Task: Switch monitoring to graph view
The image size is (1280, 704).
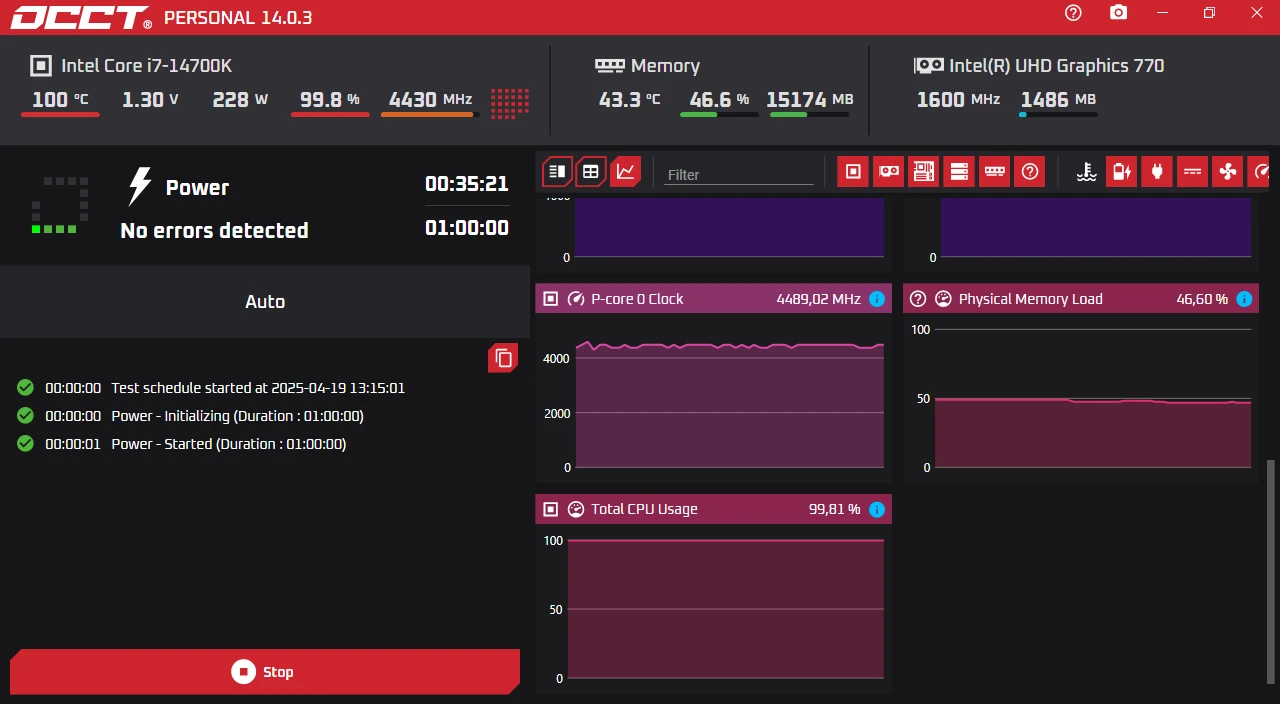Action: [x=625, y=172]
